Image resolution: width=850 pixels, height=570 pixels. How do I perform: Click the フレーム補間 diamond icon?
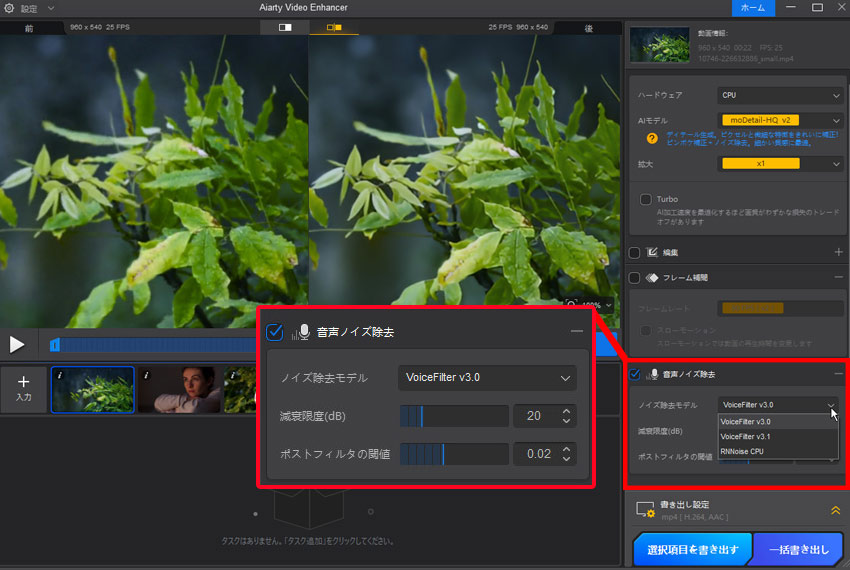pos(652,278)
